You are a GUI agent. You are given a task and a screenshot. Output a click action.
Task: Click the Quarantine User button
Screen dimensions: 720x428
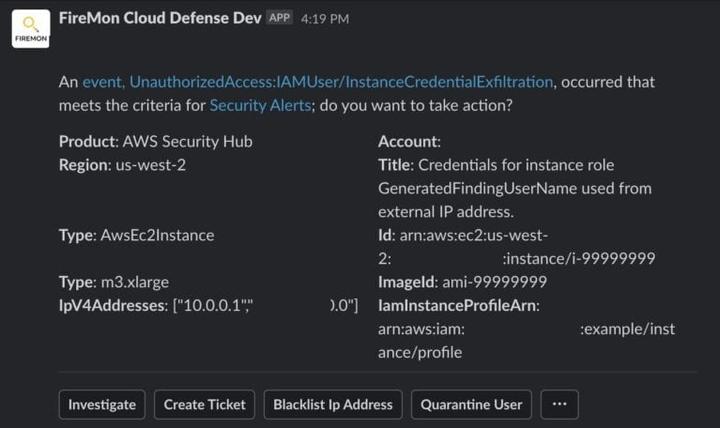tap(471, 405)
